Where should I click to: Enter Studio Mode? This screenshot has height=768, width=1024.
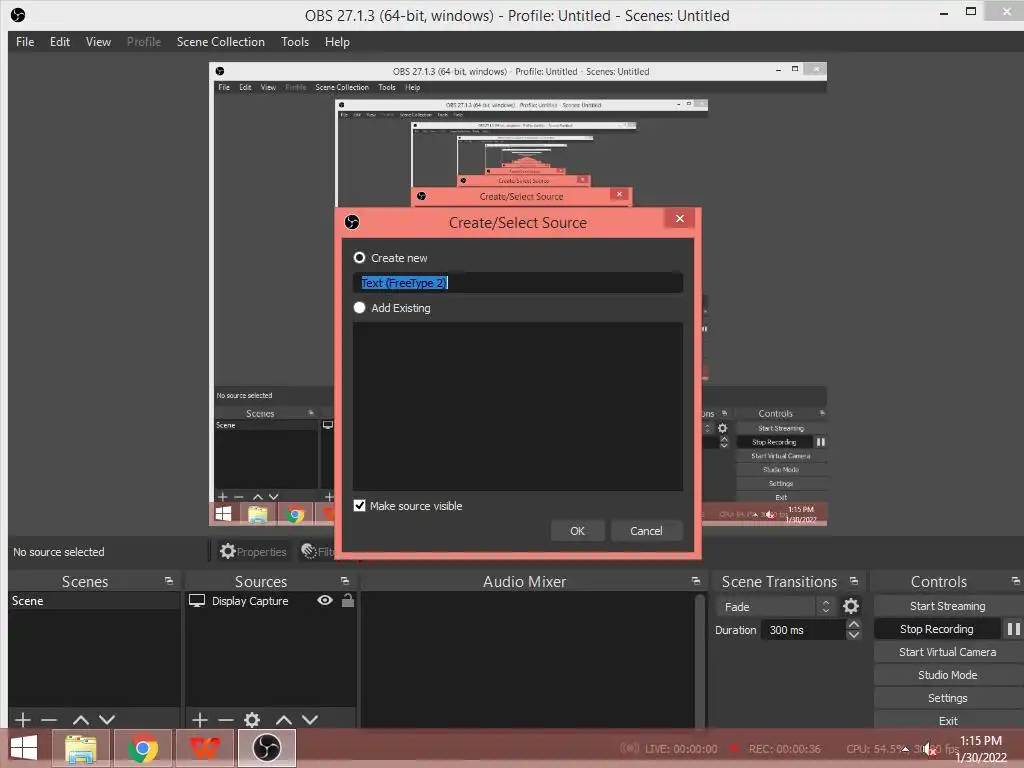(947, 675)
